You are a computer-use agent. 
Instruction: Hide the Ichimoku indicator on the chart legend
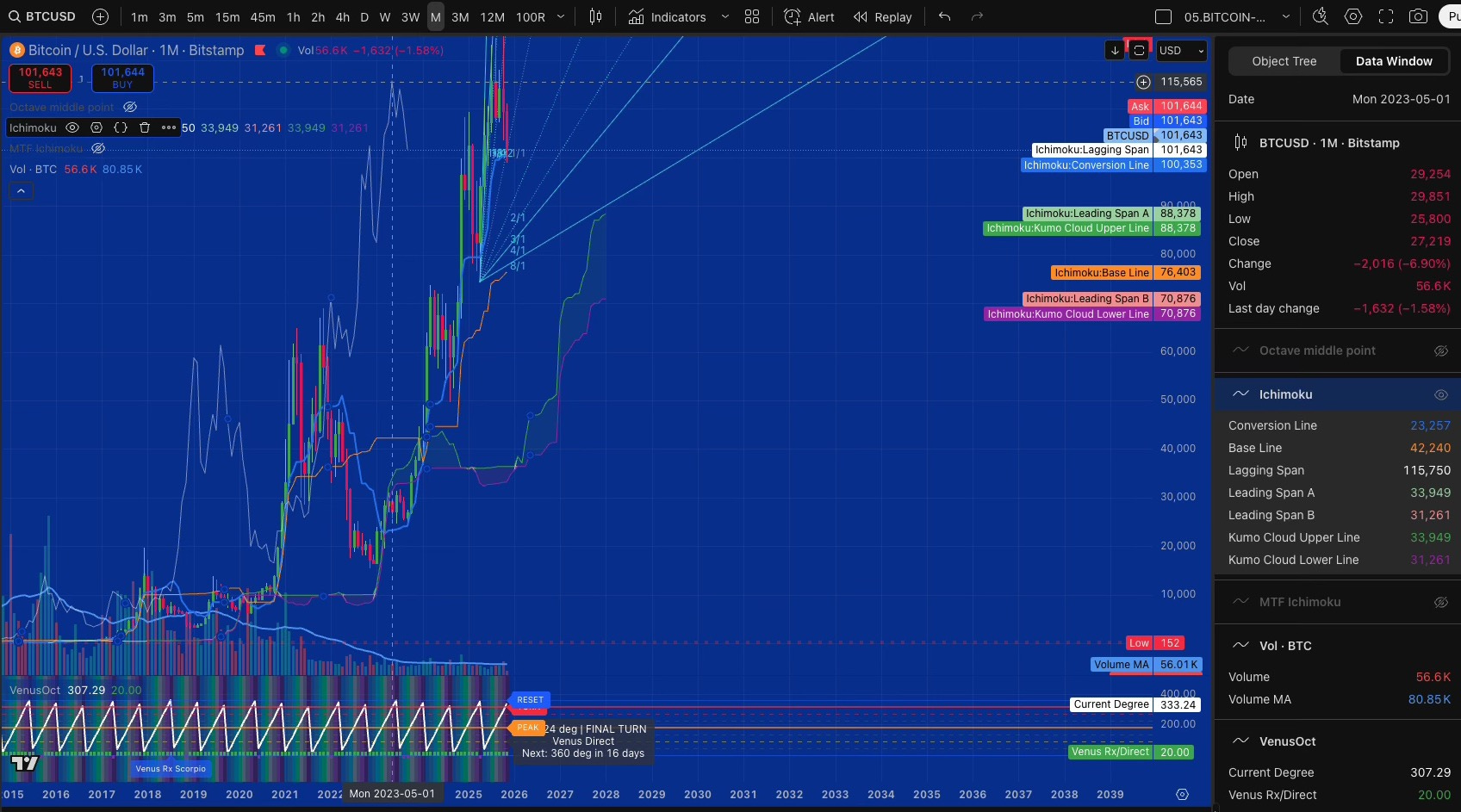tap(72, 127)
